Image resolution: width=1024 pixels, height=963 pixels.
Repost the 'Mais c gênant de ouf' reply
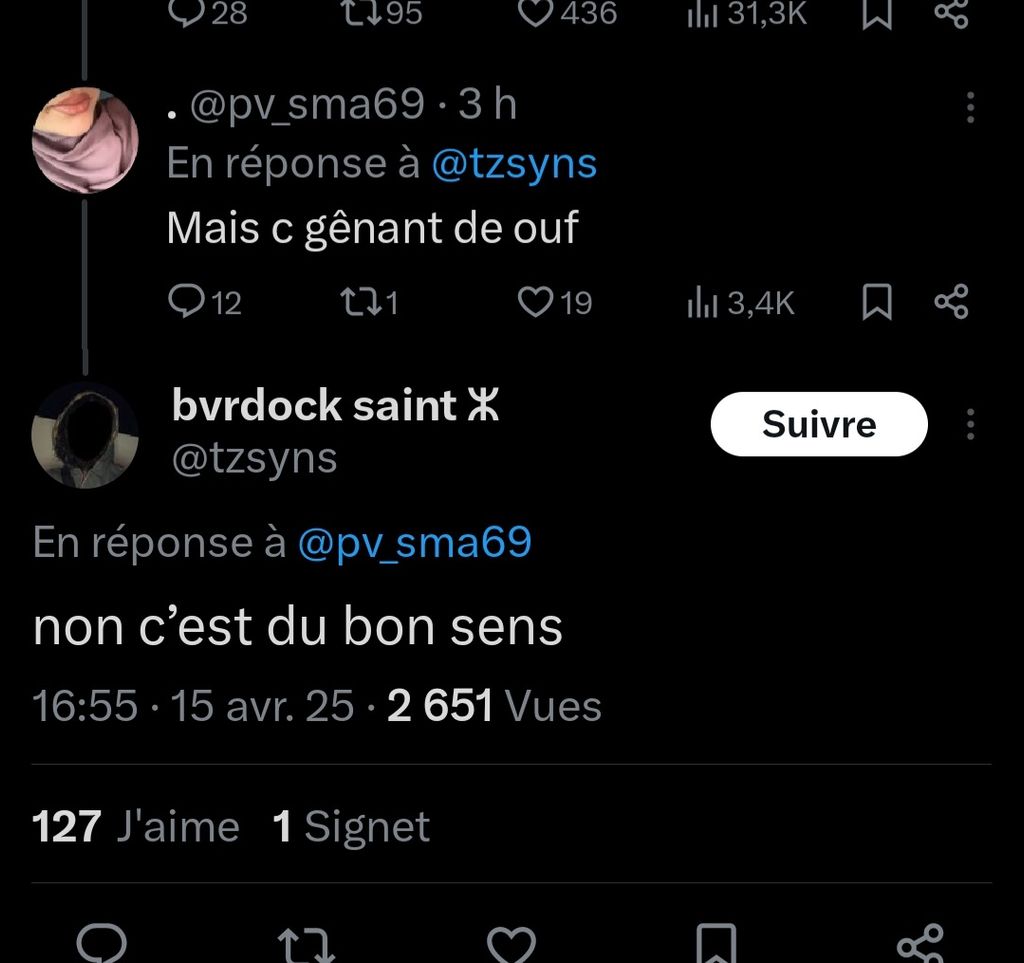(369, 303)
